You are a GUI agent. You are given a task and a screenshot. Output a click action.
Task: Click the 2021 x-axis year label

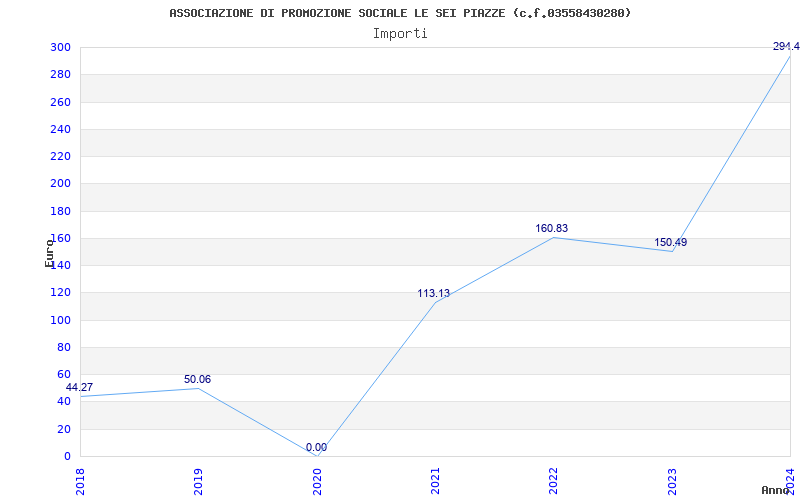(x=435, y=482)
